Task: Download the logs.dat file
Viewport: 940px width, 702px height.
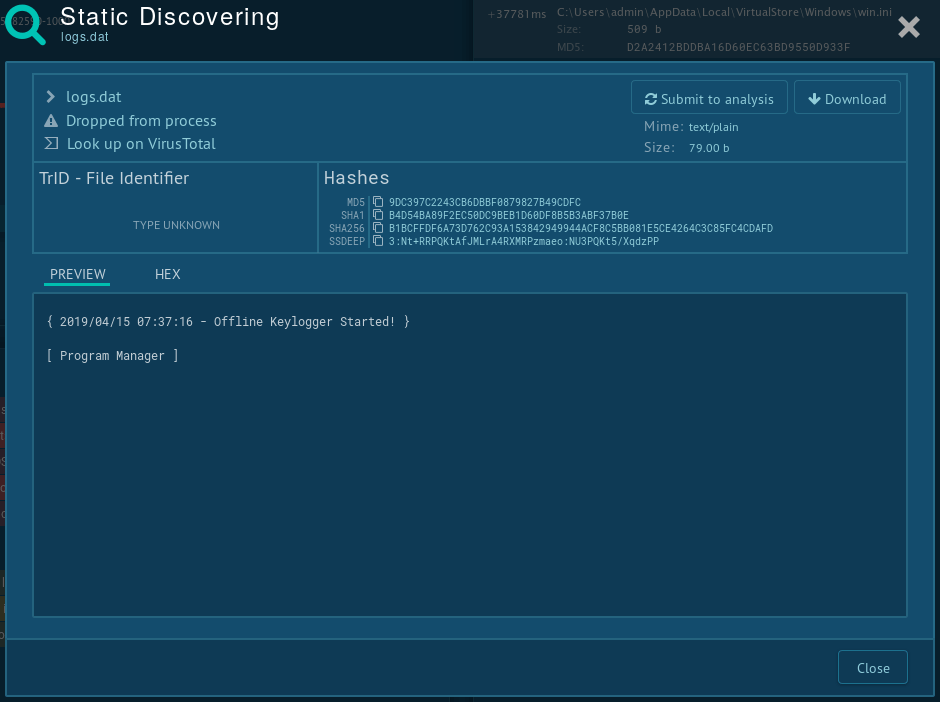Action: 847,99
